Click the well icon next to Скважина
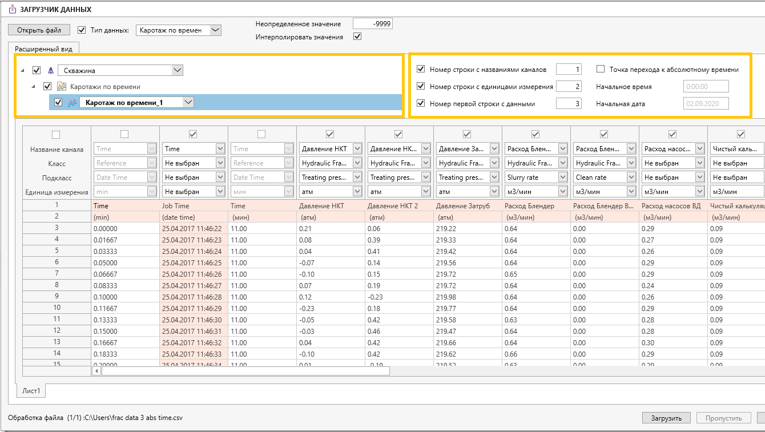The image size is (765, 432). (50, 70)
